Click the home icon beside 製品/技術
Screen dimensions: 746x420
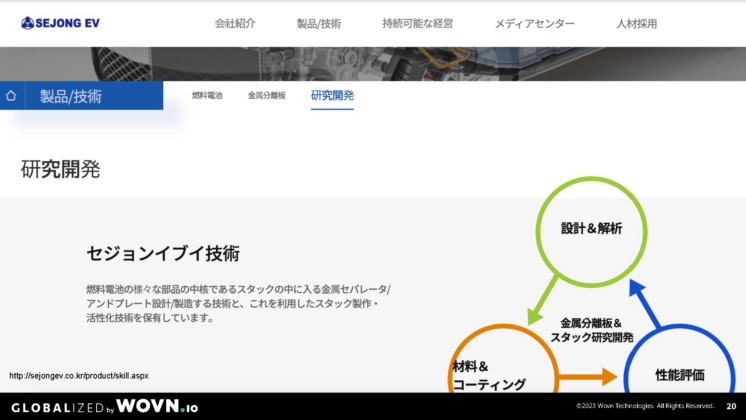[x=11, y=96]
